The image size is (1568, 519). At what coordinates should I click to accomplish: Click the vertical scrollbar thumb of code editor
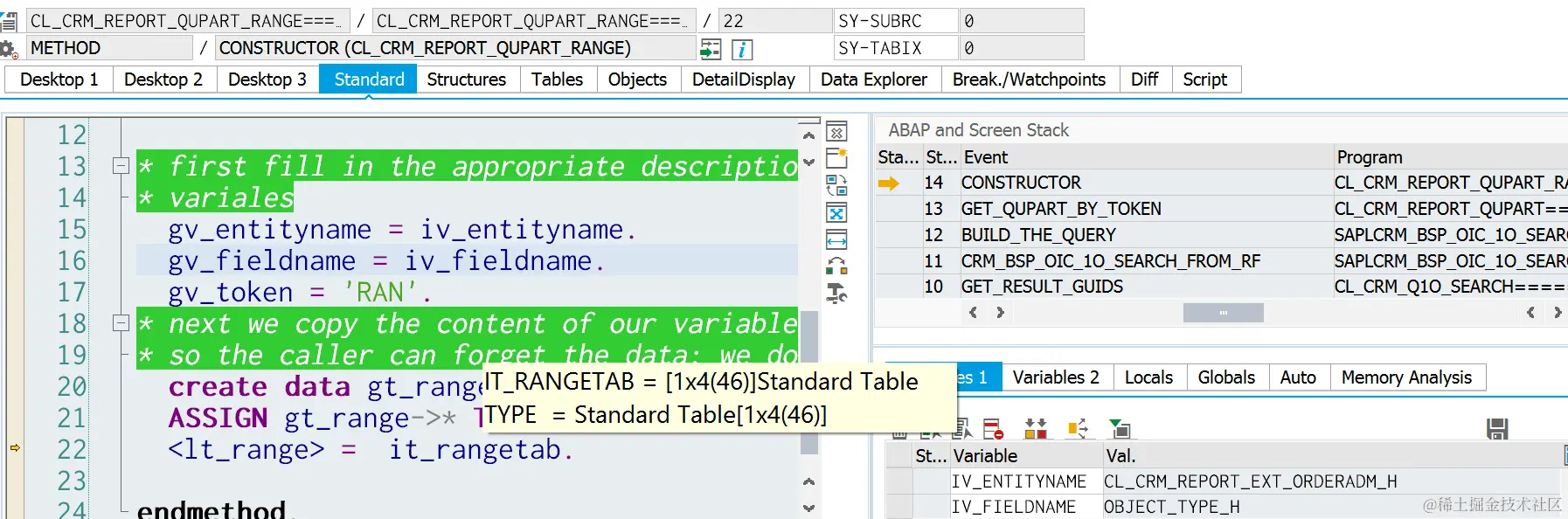point(809,382)
